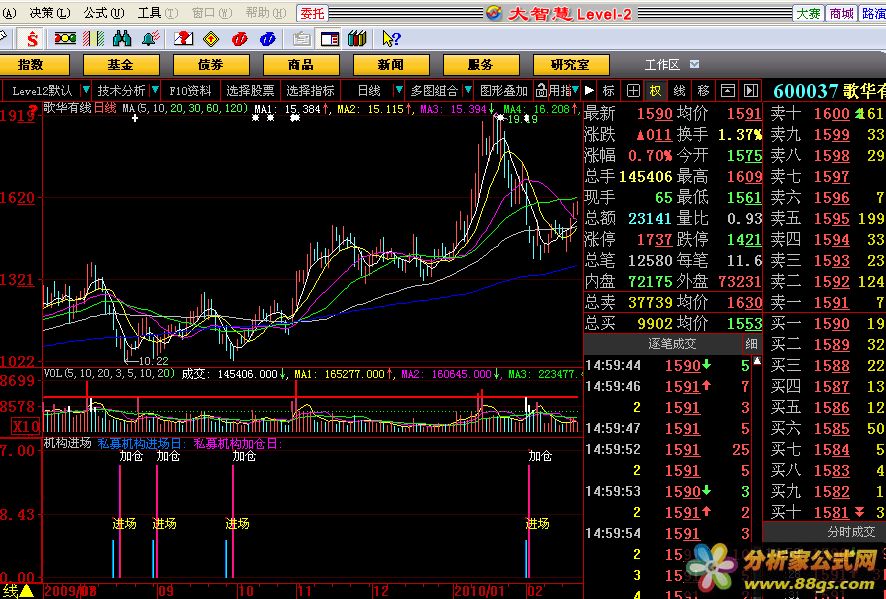The image size is (886, 599).
Task: Click the yellow triangle next to 线
Action: (x=26, y=592)
